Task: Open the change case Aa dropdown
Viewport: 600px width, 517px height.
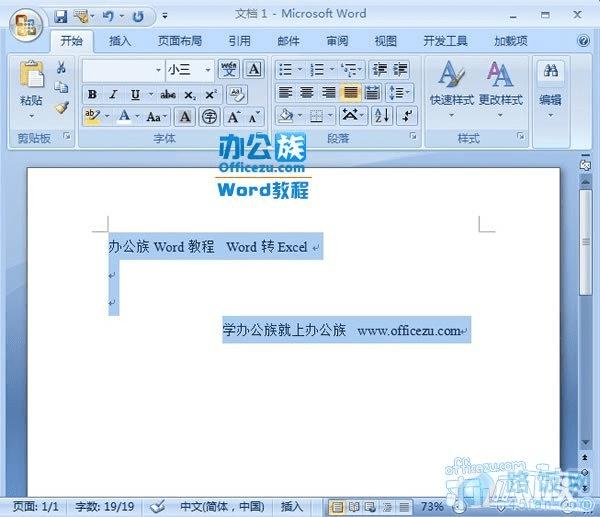Action: tap(157, 117)
